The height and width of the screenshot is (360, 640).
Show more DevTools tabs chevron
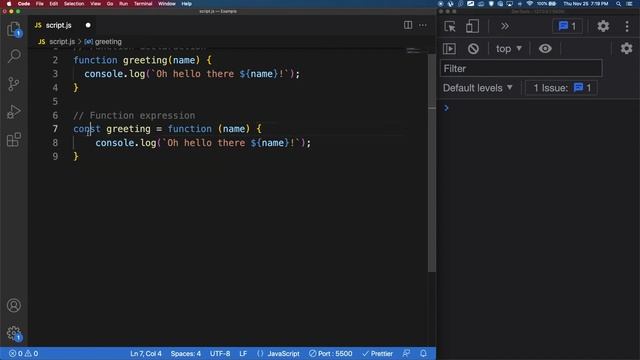point(505,26)
